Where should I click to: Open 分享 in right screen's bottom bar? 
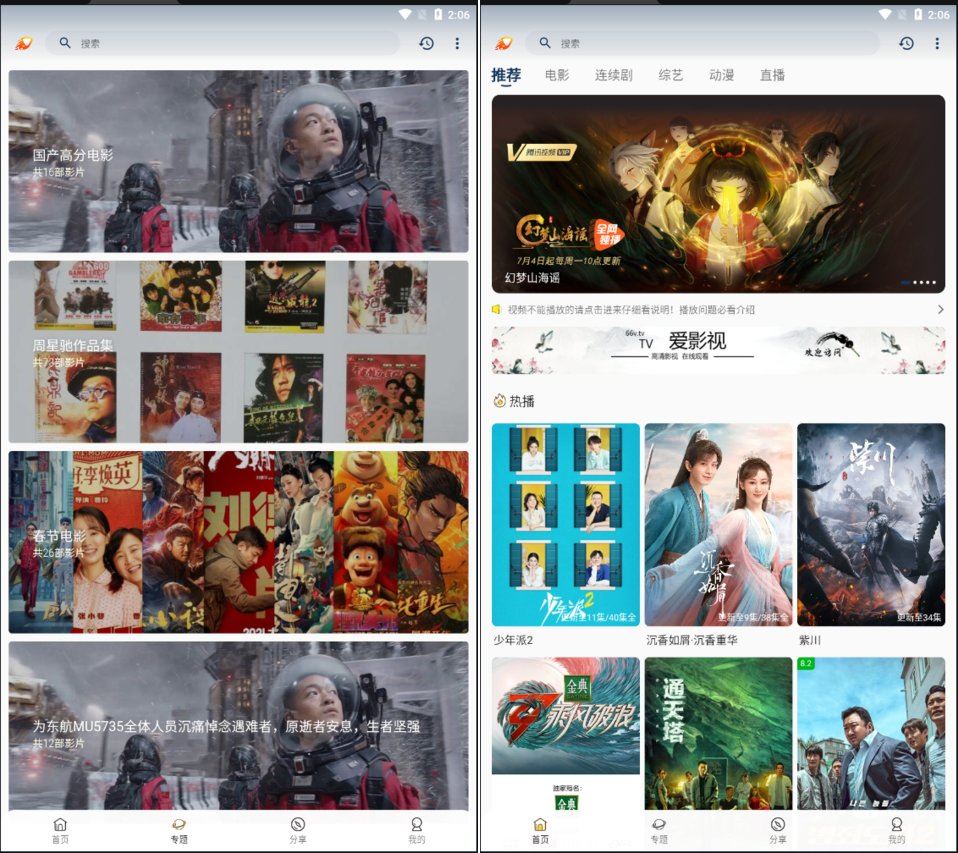point(778,831)
